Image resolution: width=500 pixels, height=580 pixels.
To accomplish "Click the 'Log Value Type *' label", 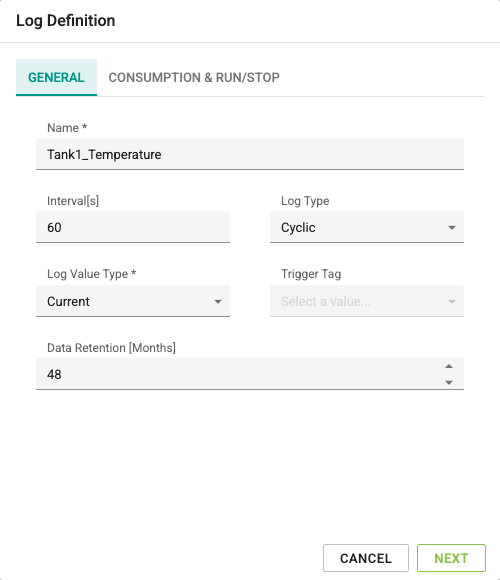I will (91, 274).
